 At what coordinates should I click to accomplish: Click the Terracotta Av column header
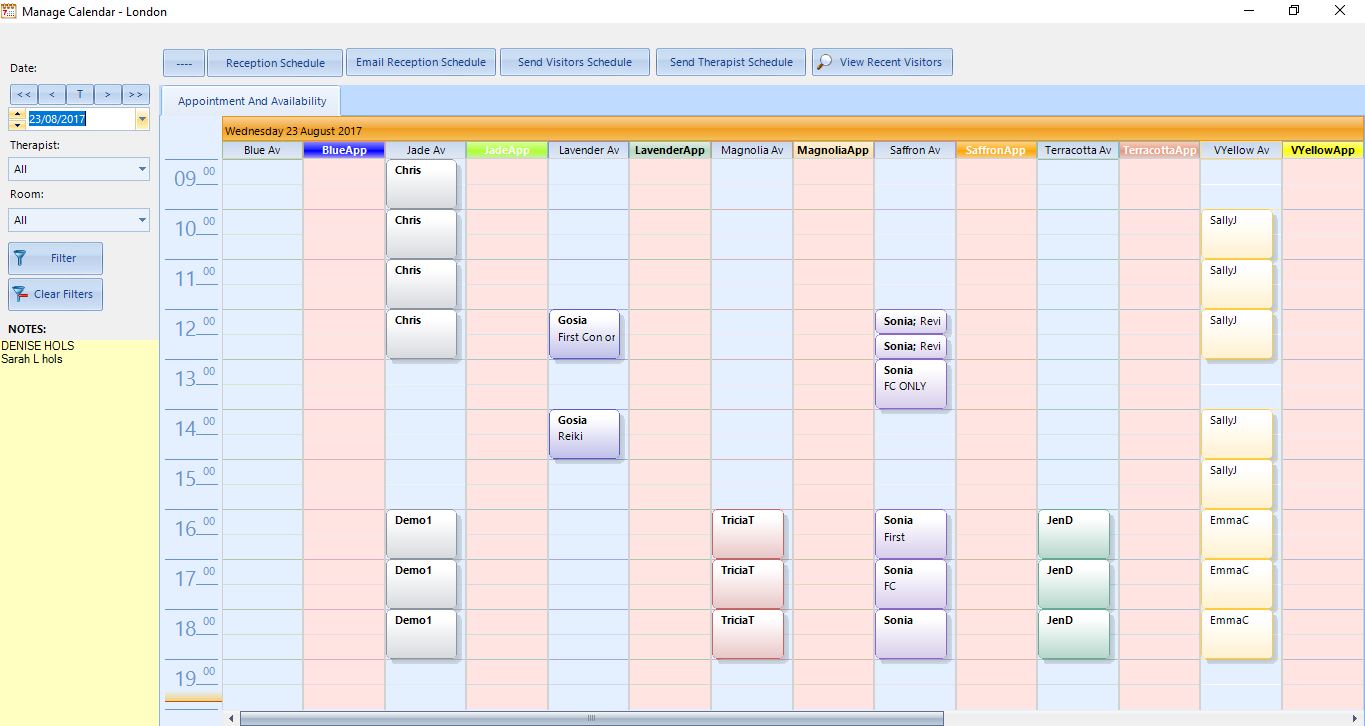[1078, 151]
